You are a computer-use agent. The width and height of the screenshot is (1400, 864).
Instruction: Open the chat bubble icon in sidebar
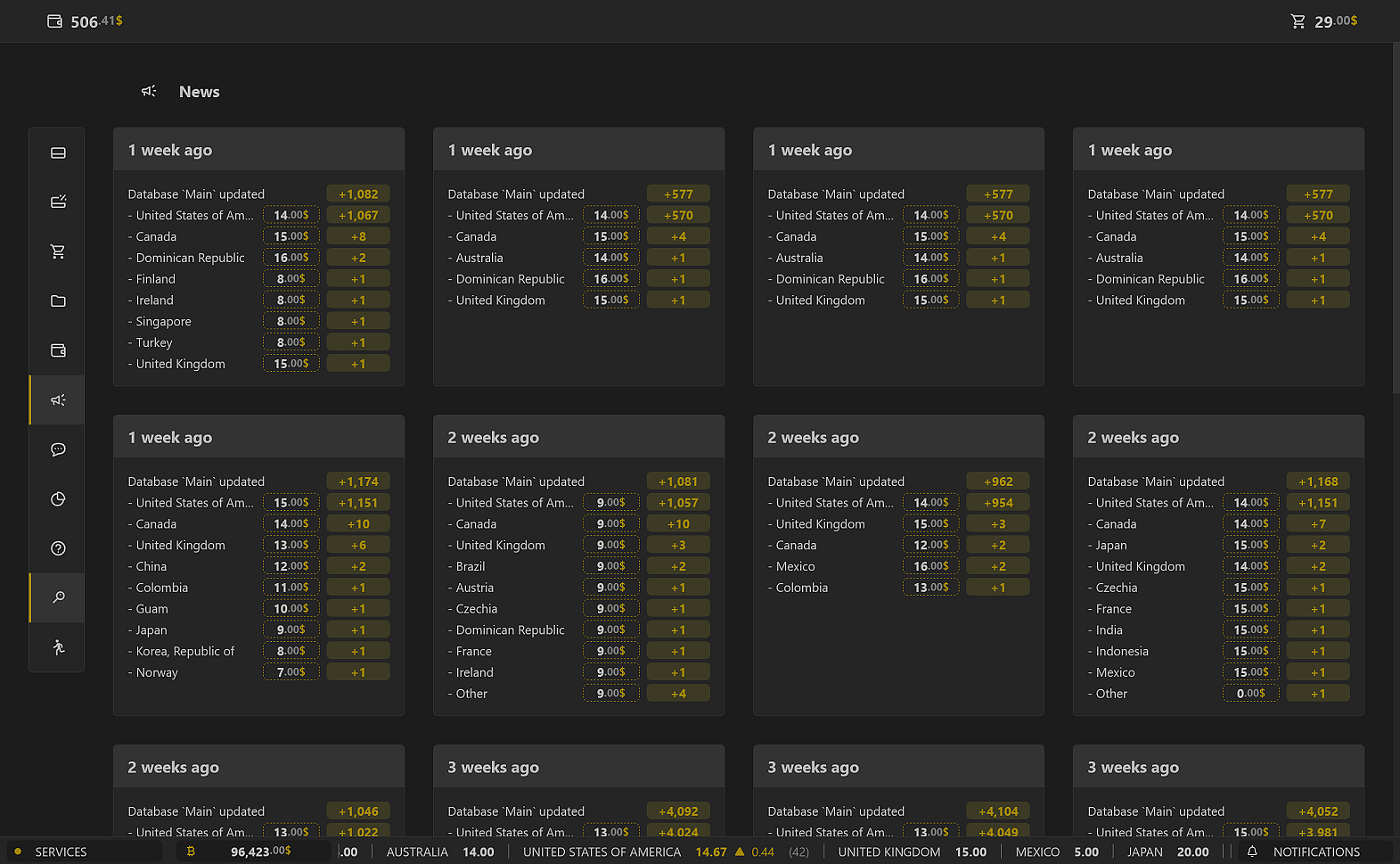(58, 449)
